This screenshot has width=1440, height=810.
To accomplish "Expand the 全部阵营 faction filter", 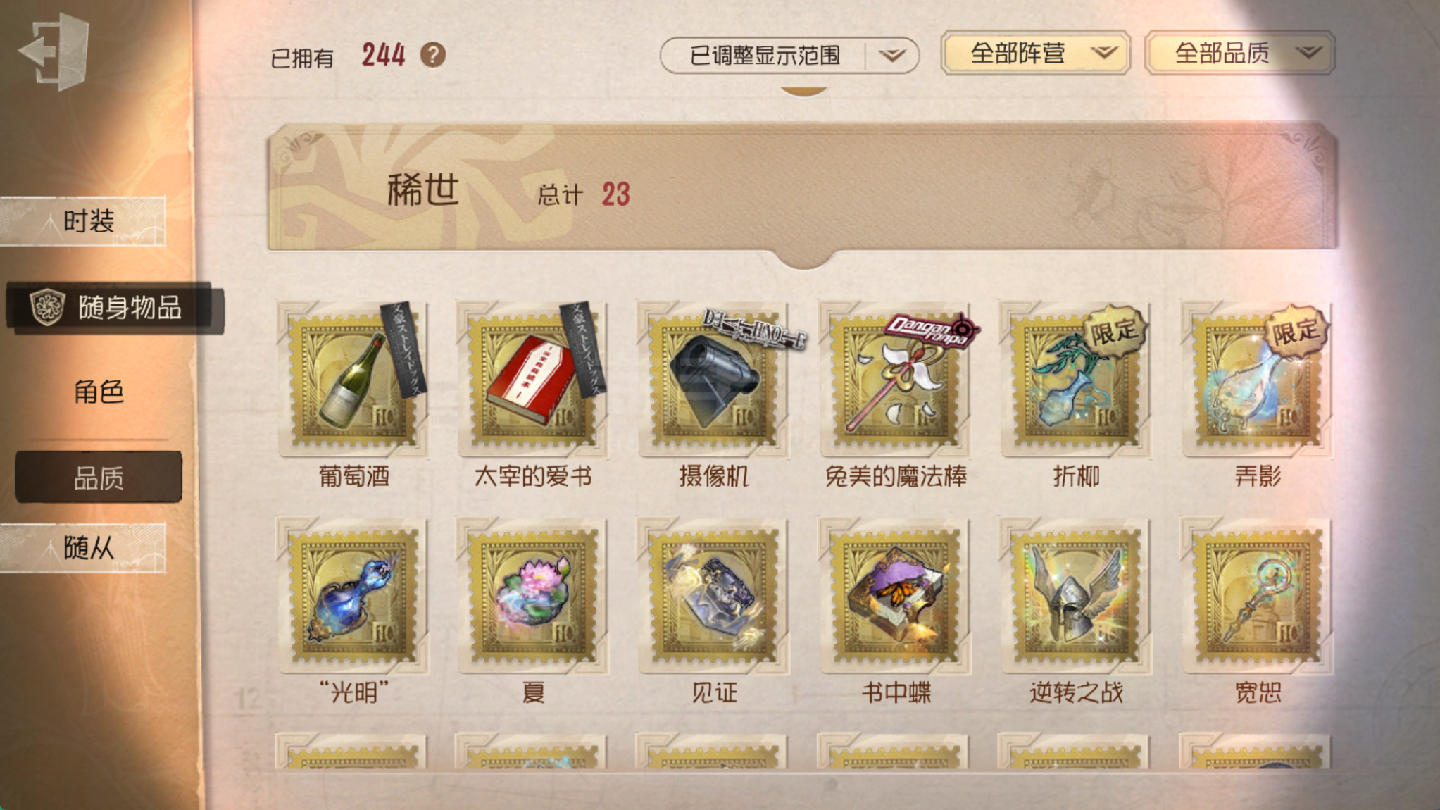I will (x=1036, y=53).
